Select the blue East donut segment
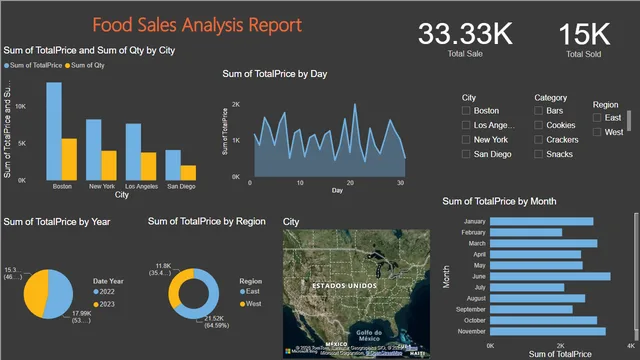The image size is (640, 360). coord(212,298)
